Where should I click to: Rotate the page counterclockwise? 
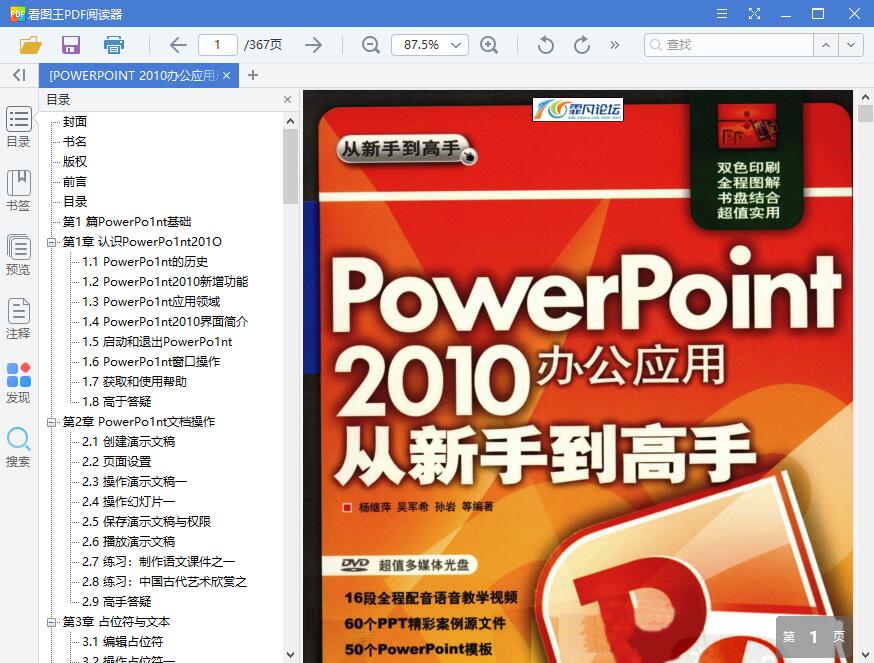[x=546, y=45]
